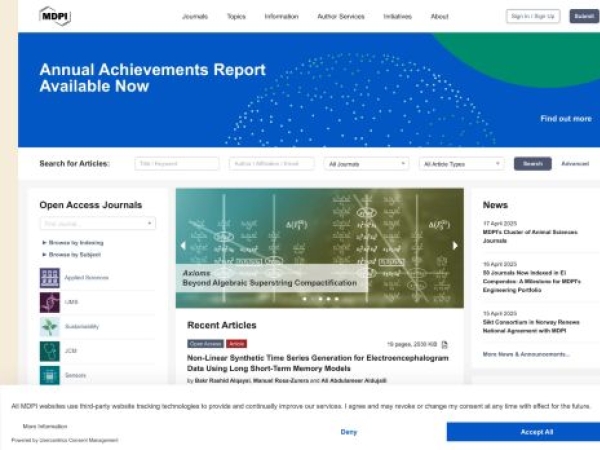This screenshot has height=450, width=600.
Task: Open the Topics menu
Action: [236, 16]
